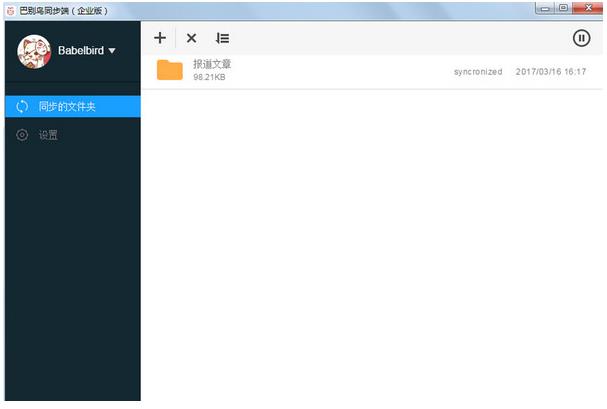607x409 pixels.
Task: Click the Babelbird user avatar picture
Action: [x=34, y=52]
